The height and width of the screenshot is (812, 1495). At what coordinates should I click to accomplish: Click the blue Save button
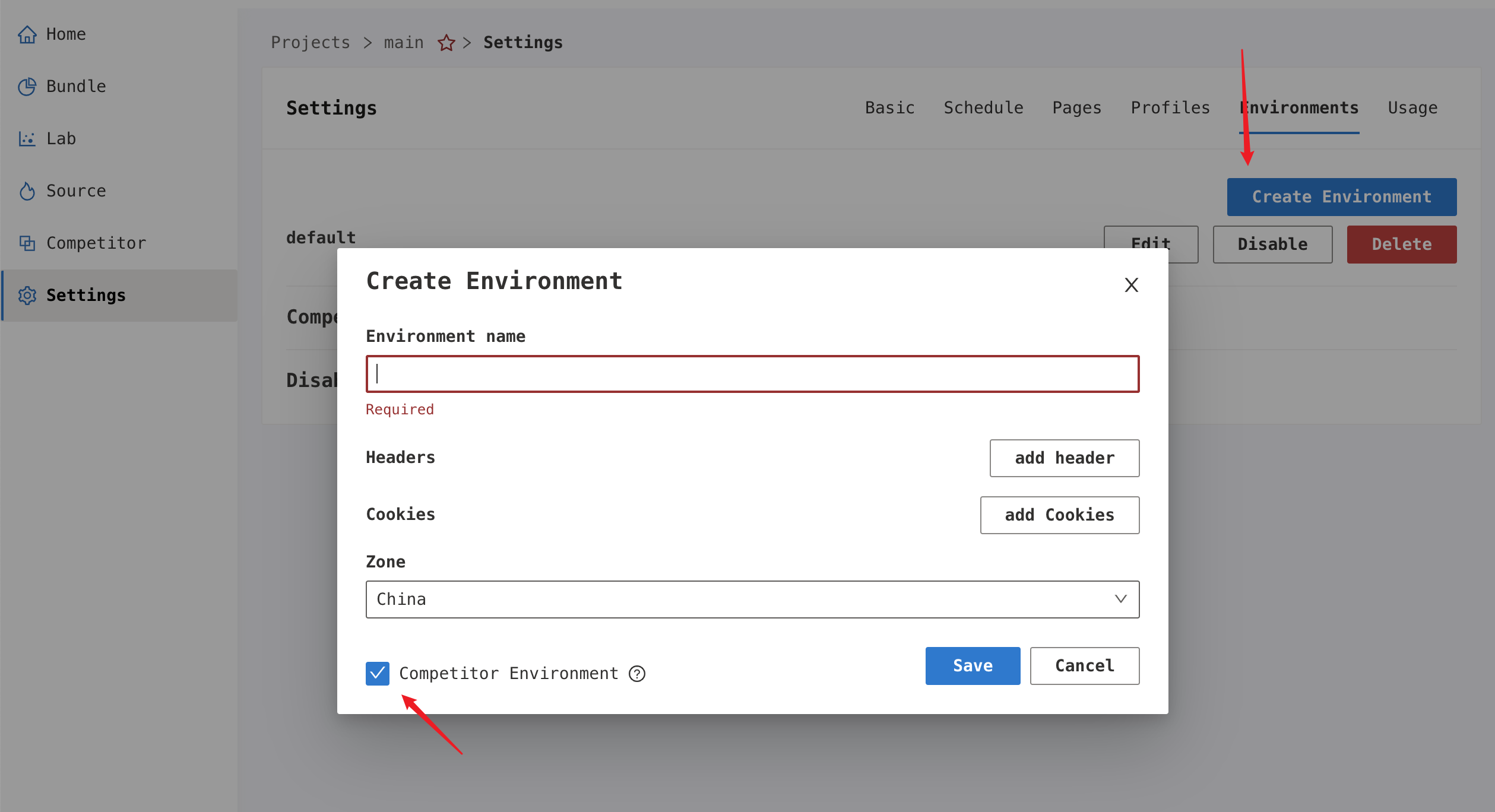pyautogui.click(x=973, y=666)
